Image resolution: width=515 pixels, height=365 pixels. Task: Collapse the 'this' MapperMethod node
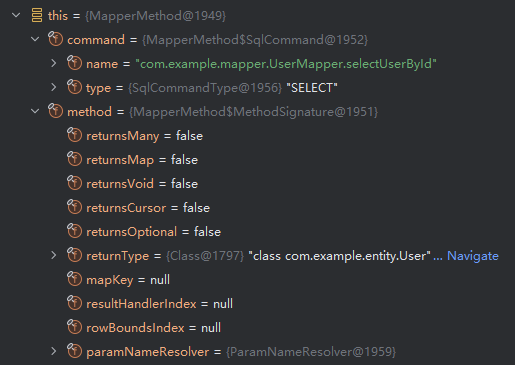point(16,15)
